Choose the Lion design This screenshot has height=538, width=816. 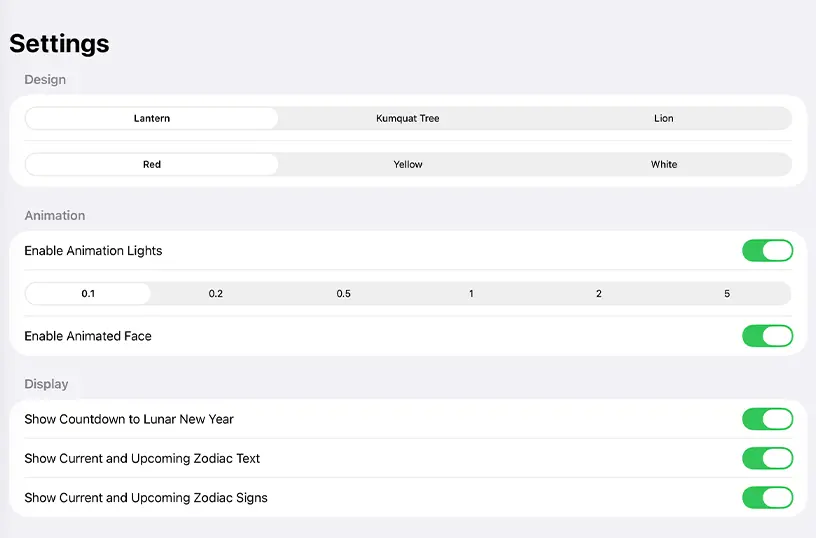tap(664, 118)
